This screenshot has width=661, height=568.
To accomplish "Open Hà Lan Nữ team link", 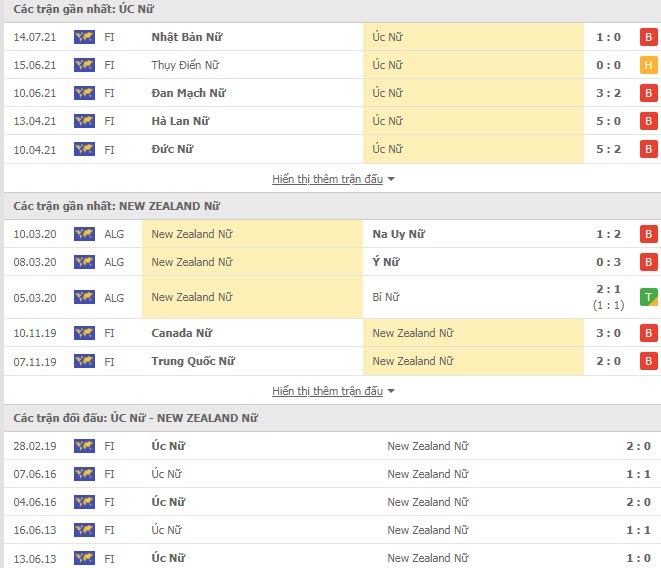I will coord(180,121).
